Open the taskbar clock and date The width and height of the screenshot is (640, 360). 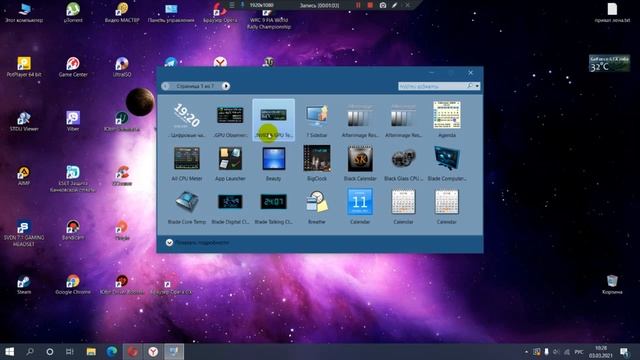coord(600,351)
